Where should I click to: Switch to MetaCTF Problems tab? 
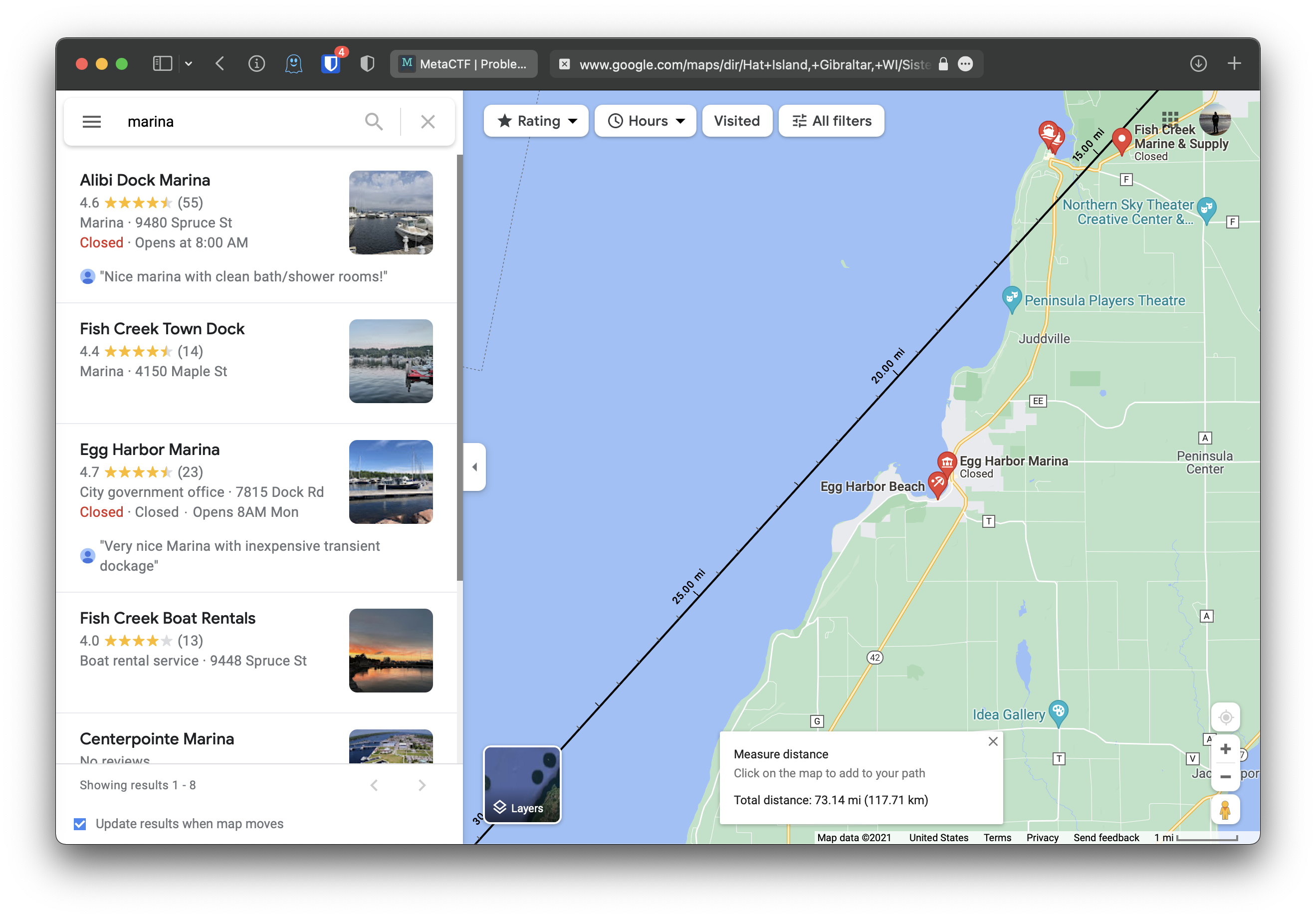pyautogui.click(x=464, y=64)
